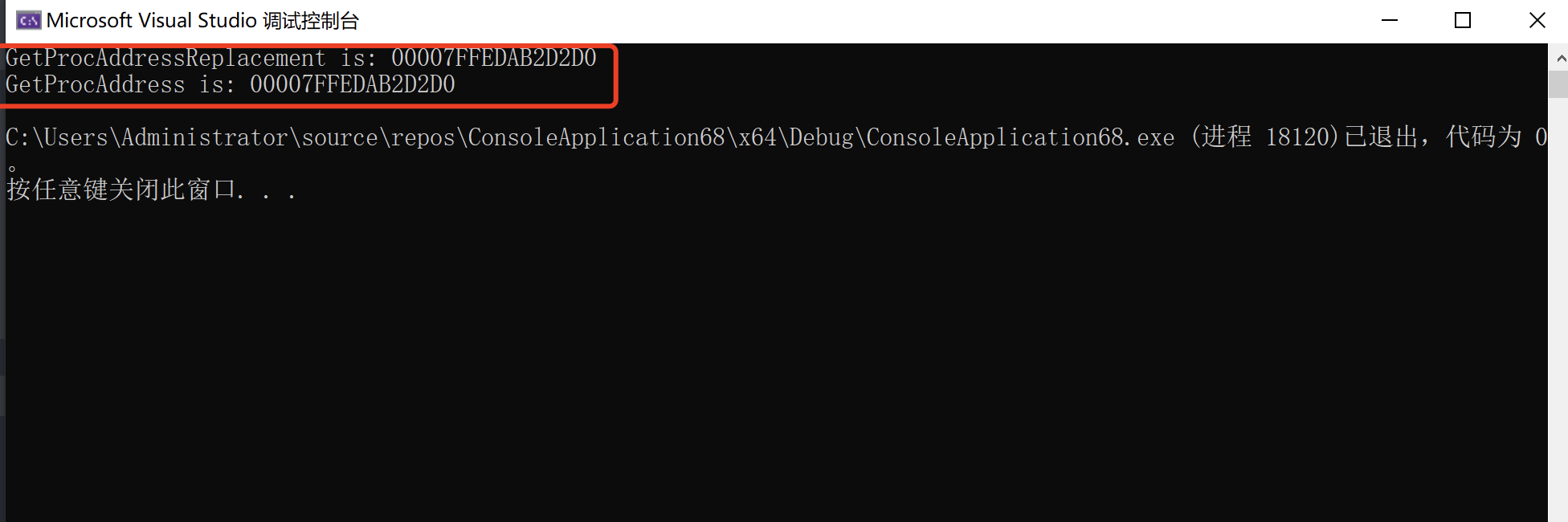Click the 代码为 exit code text
This screenshot has width=1568, height=522.
[x=1484, y=137]
